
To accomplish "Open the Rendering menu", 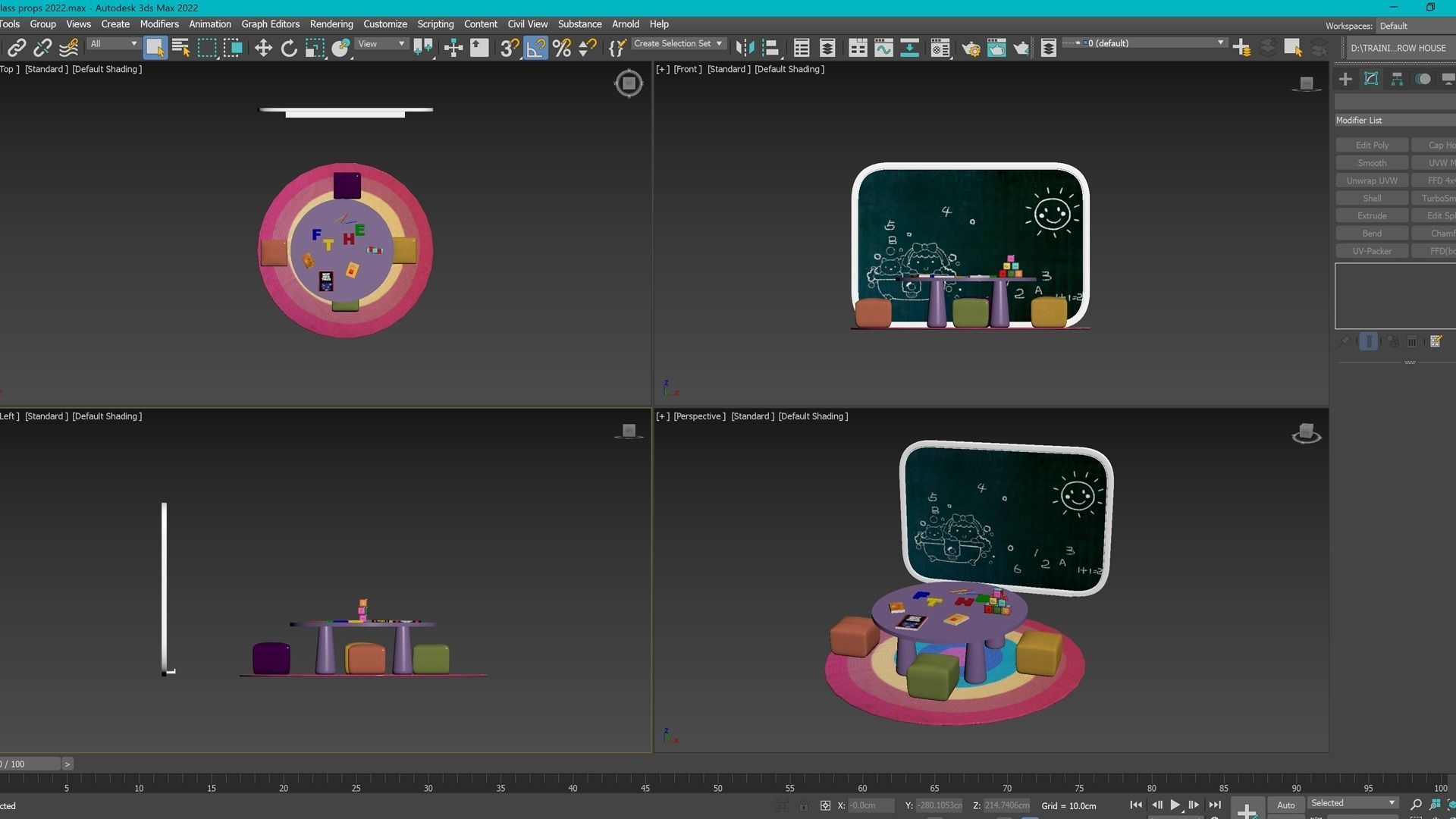I will [331, 24].
